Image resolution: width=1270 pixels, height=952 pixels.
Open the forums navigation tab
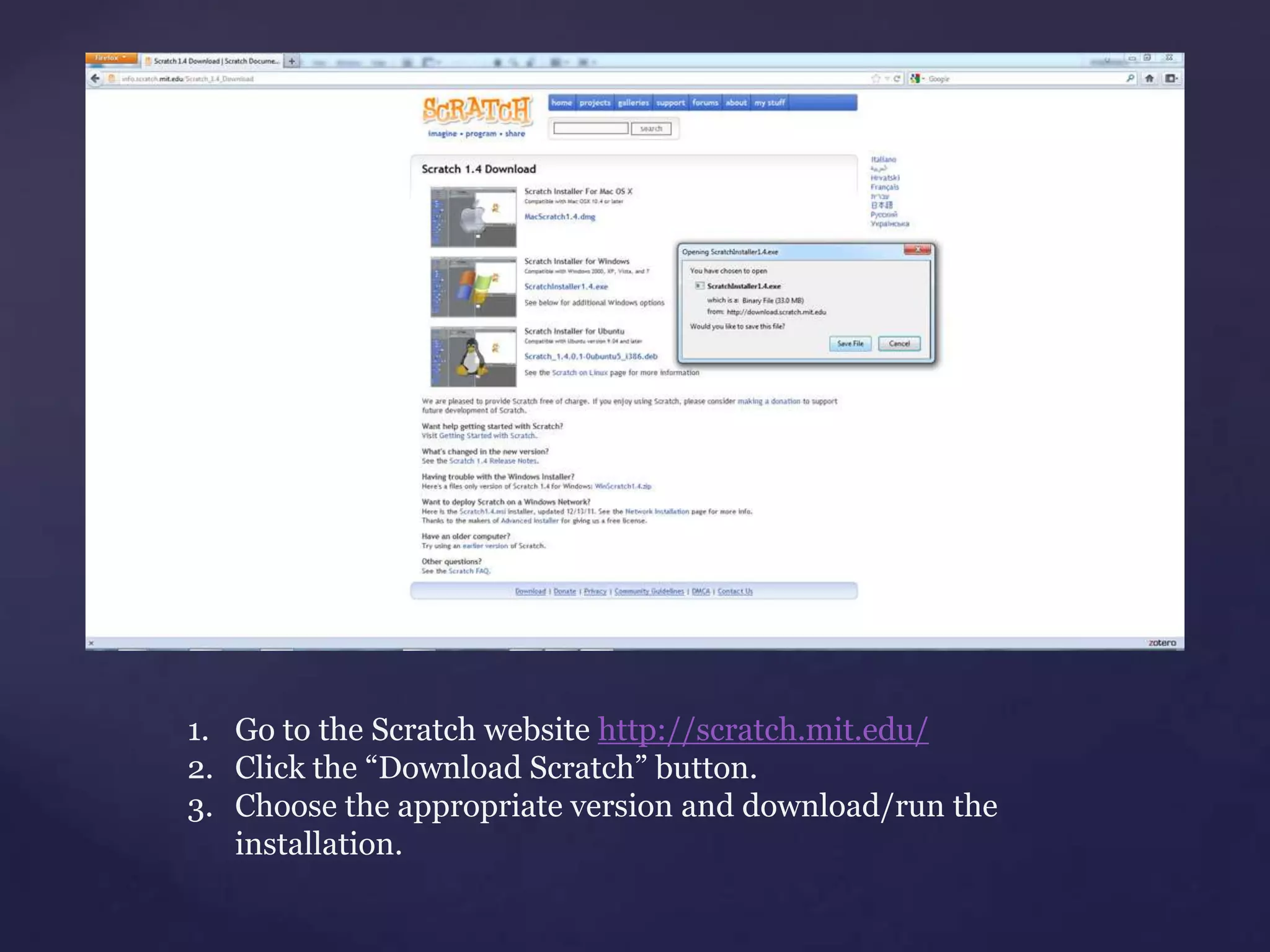point(705,103)
